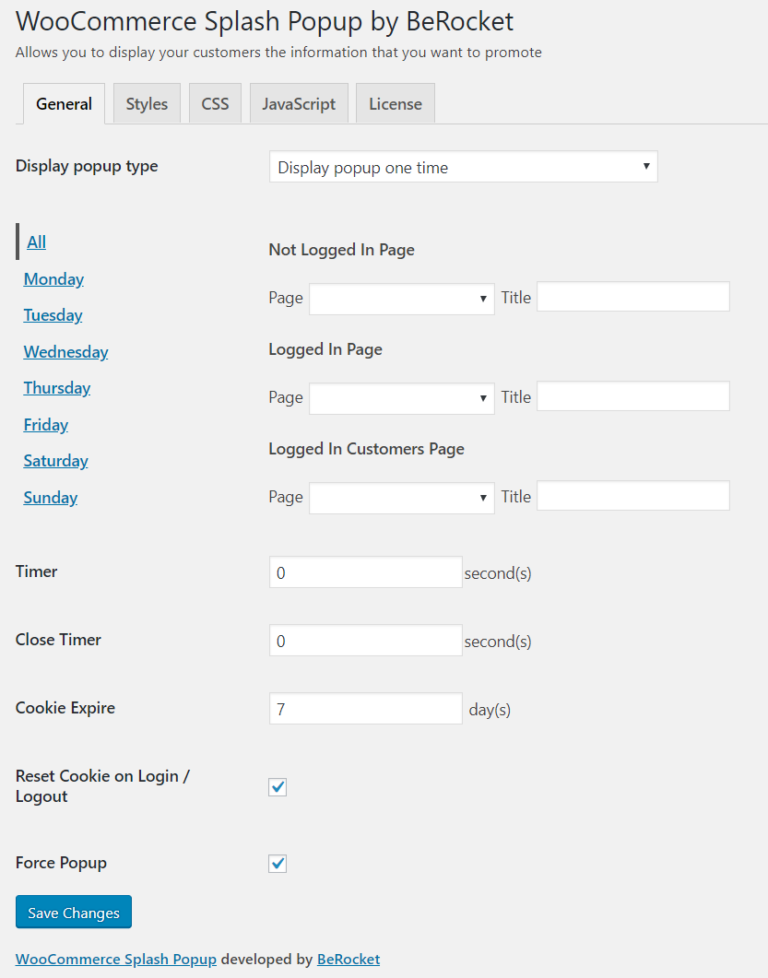Expand the Not Logged In Page selector
Screen dimensions: 768x978
pyautogui.click(x=401, y=297)
